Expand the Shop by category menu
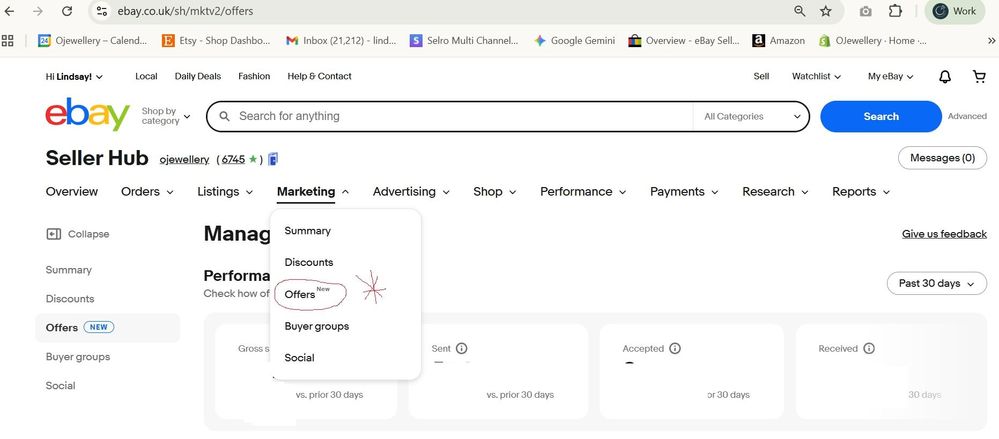This screenshot has width=999, height=439. 165,116
